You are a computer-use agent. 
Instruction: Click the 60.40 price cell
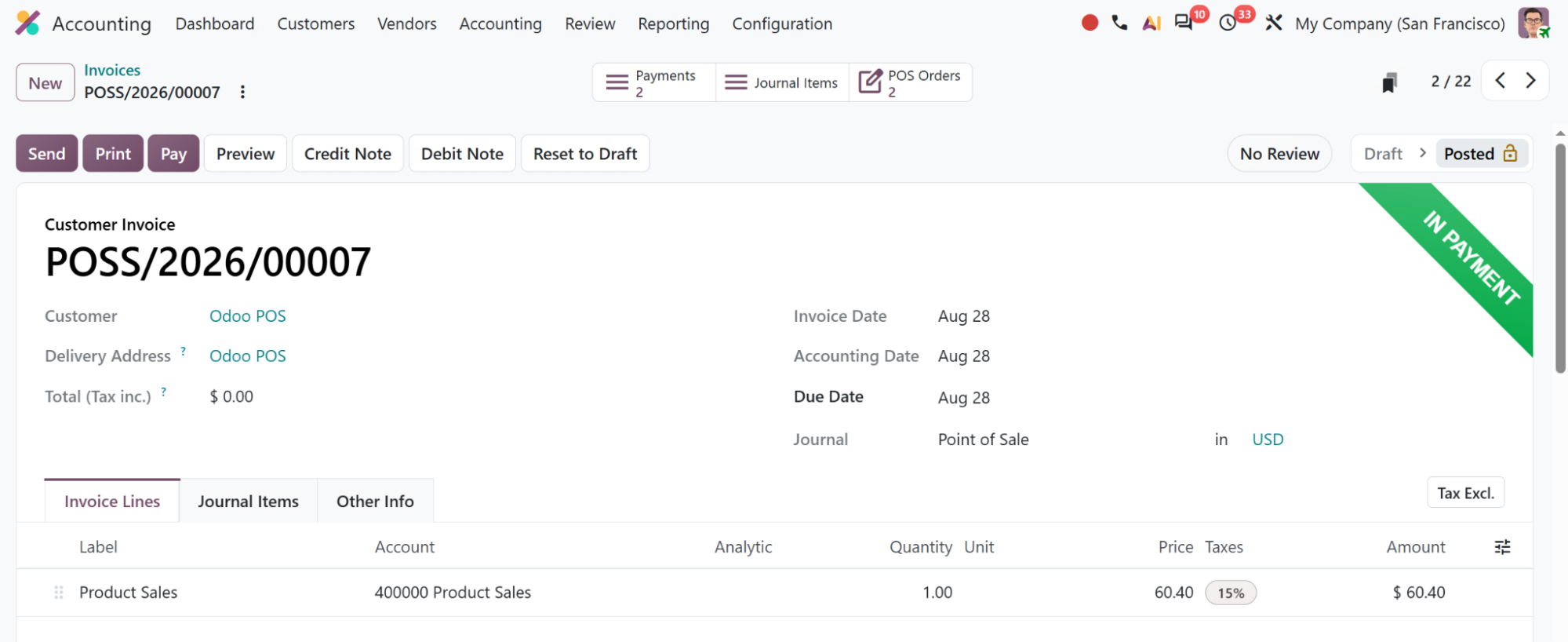(1173, 593)
